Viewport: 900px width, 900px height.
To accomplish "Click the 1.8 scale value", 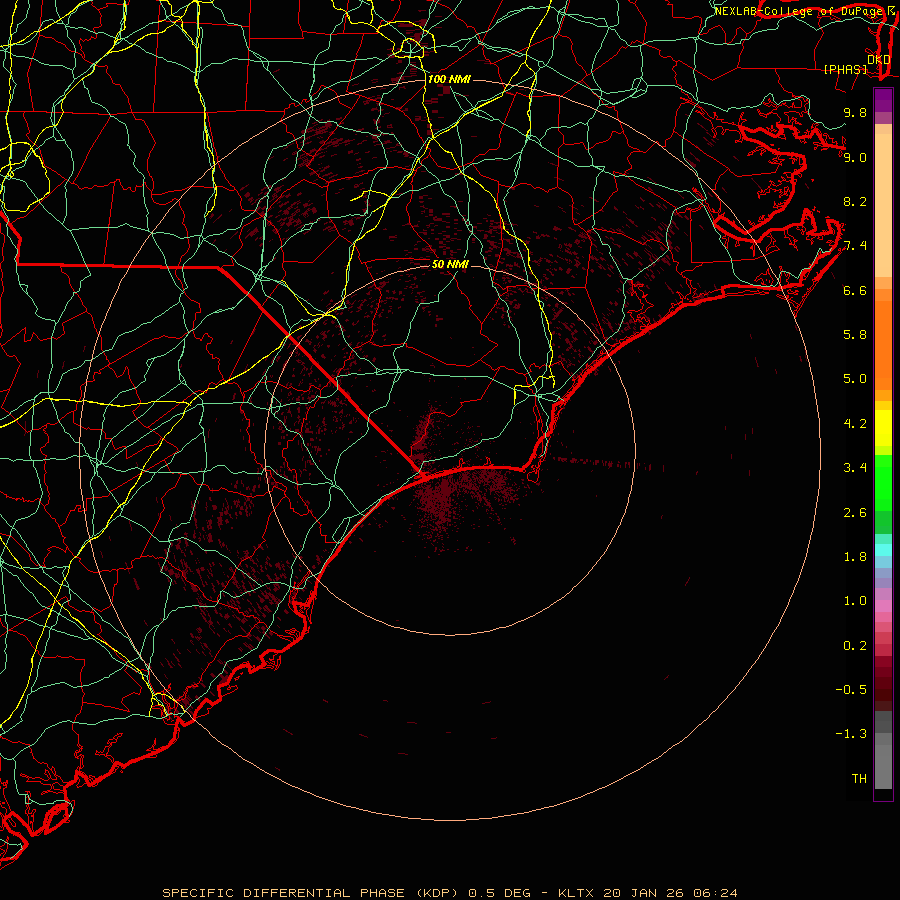I will point(855,557).
